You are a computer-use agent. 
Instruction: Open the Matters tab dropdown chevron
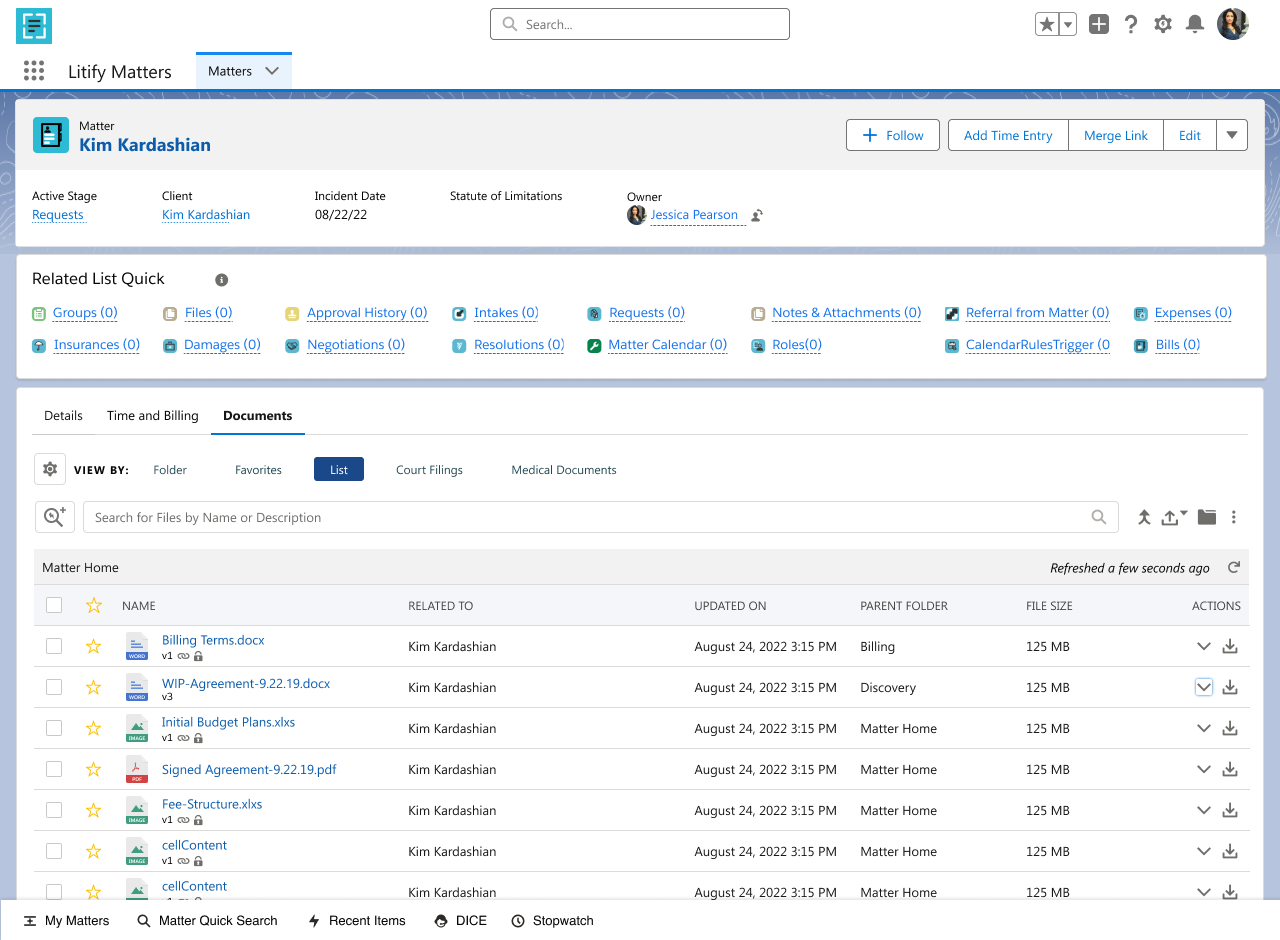tap(272, 71)
